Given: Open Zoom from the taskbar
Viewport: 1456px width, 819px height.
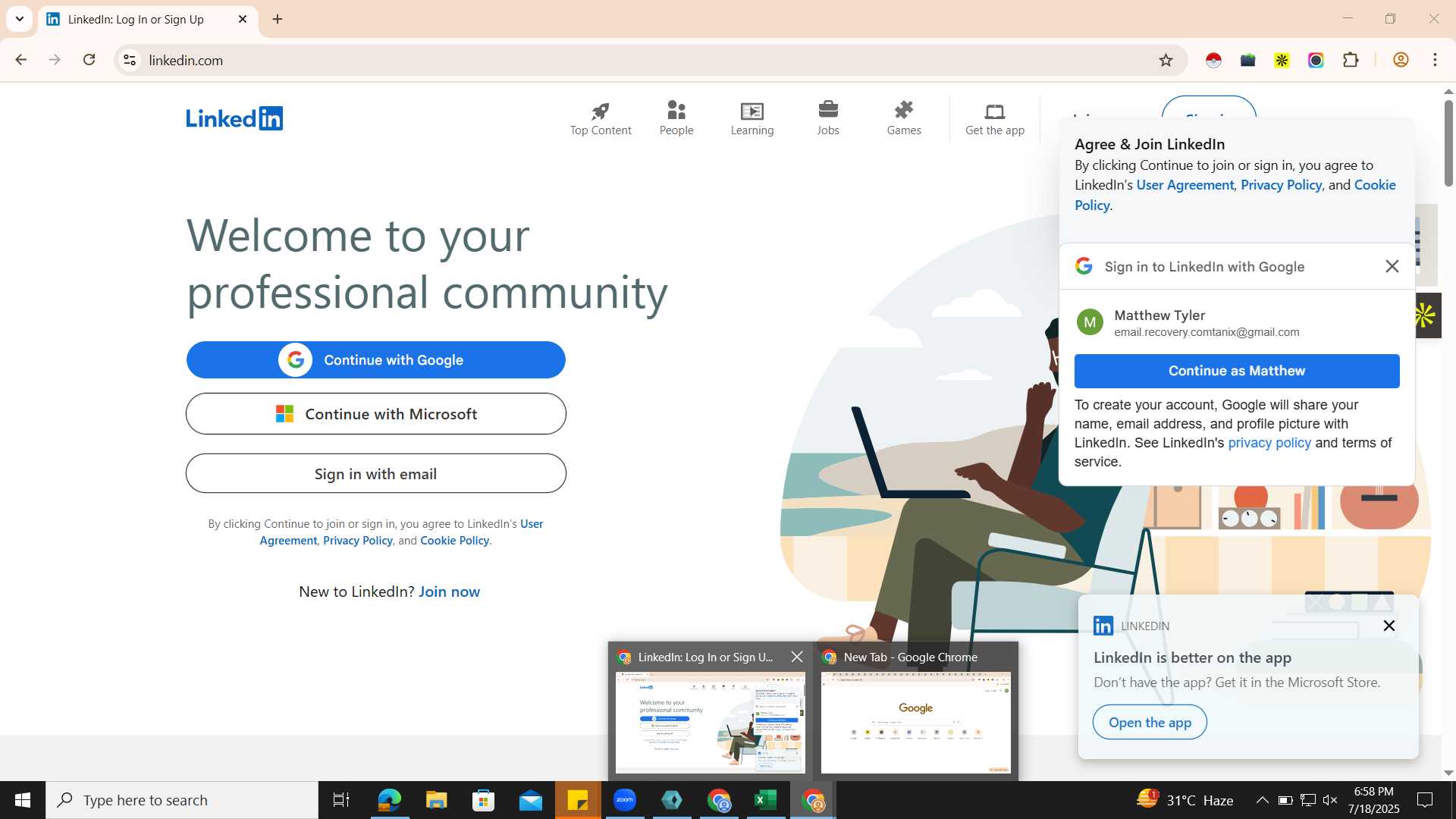Looking at the screenshot, I should [x=624, y=800].
